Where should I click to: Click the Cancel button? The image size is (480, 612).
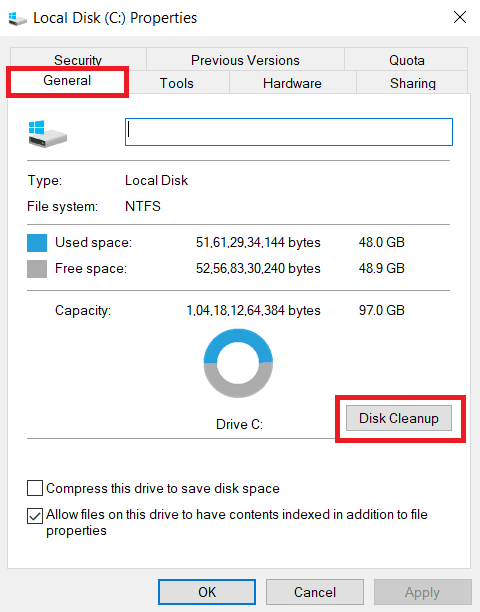tap(315, 592)
